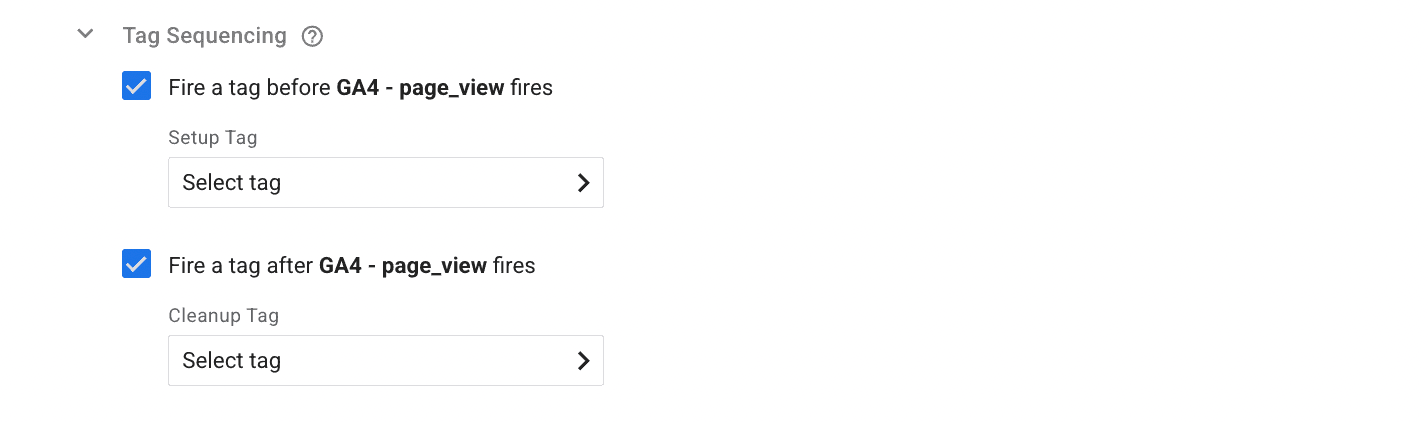Click the arrow icon in Setup Tag selector
Image resolution: width=1428 pixels, height=422 pixels.
pos(584,183)
